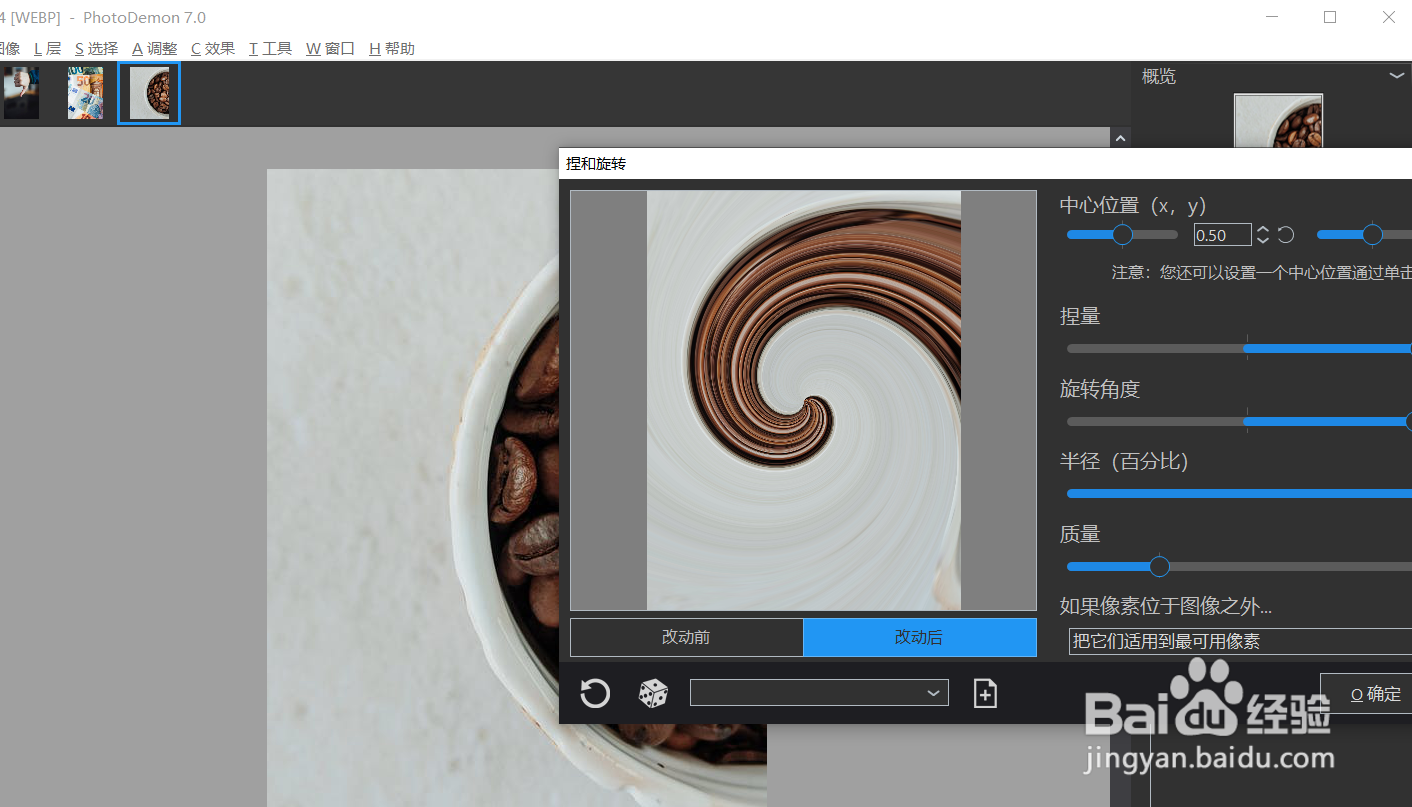The image size is (1412, 807).
Task: Adjust the center Y position slider
Action: tap(1364, 235)
